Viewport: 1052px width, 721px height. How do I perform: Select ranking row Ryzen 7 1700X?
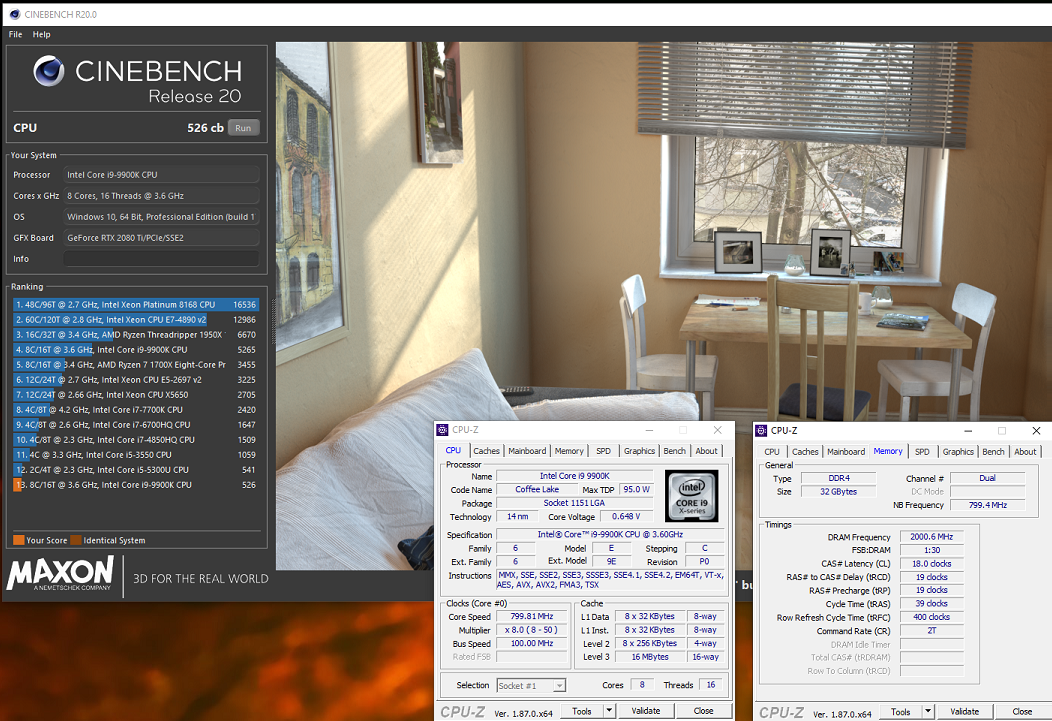(x=136, y=365)
